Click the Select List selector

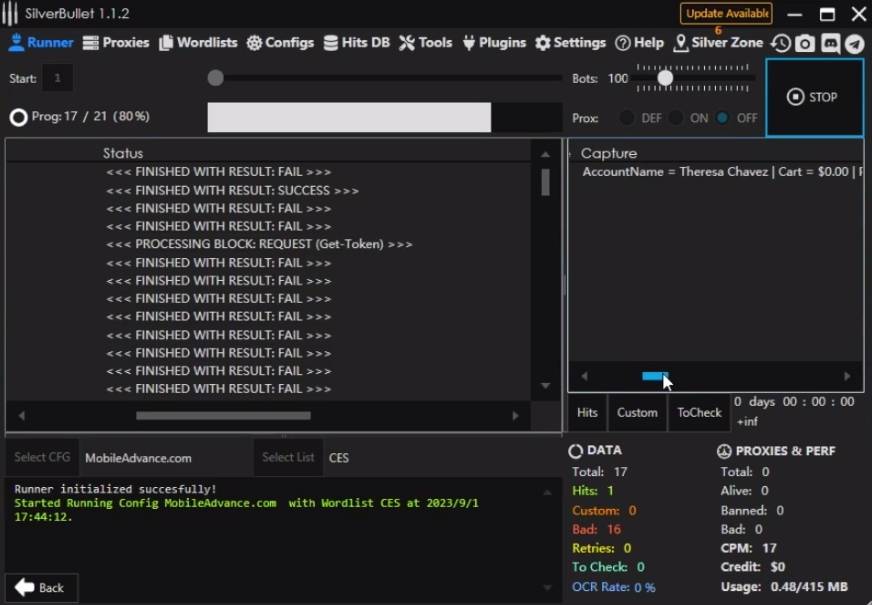point(288,458)
